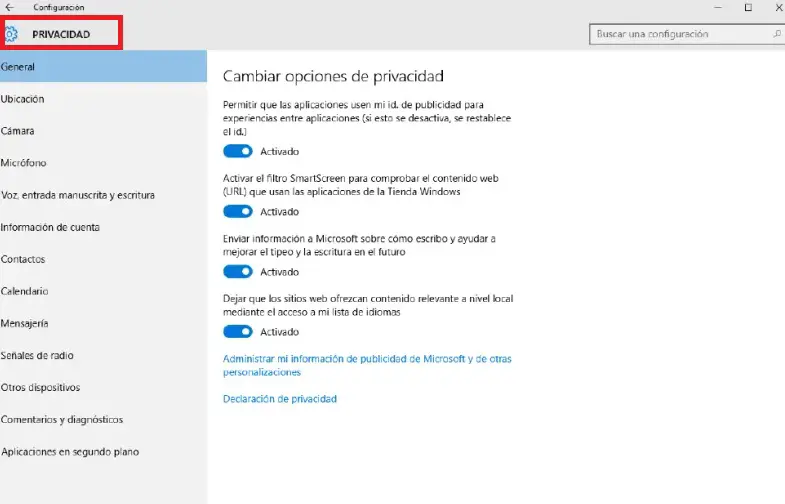The height and width of the screenshot is (504, 785).
Task: Turn off sending typing info to Microsoft
Action: coord(237,271)
